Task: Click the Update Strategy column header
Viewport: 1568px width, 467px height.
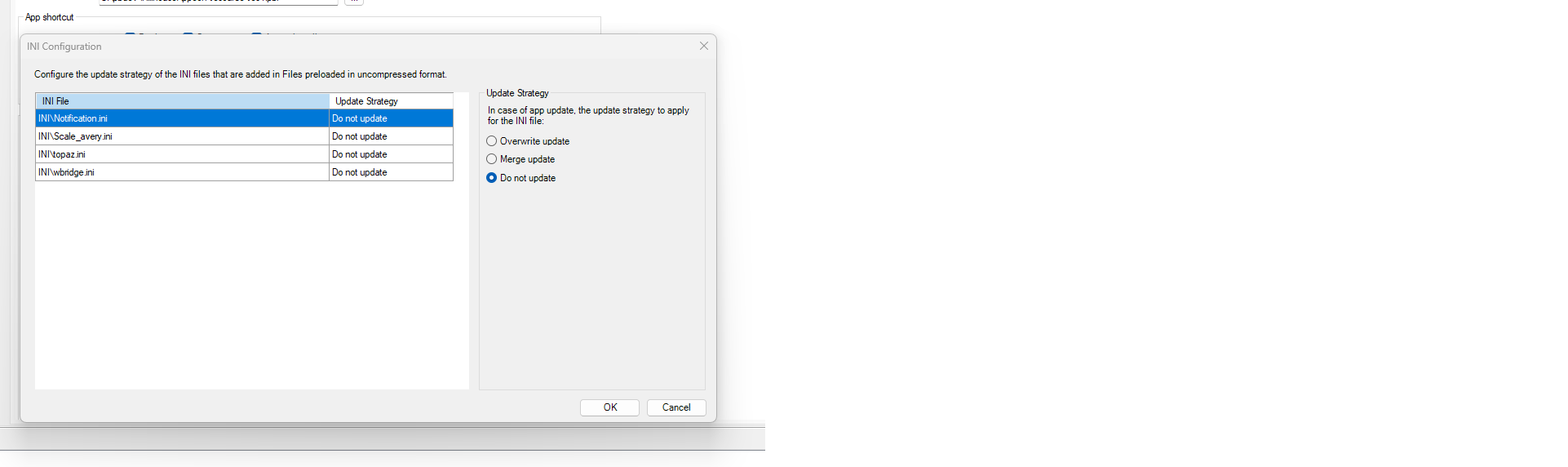Action: [391, 101]
